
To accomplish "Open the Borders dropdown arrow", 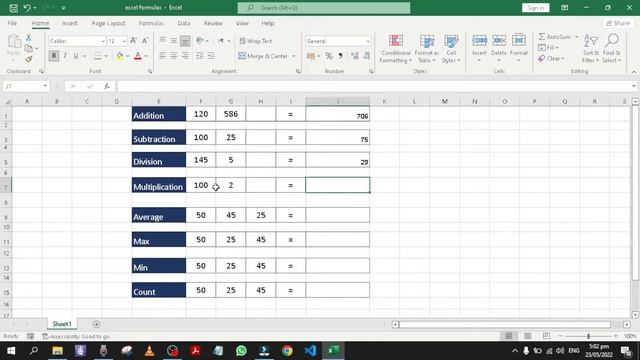I will pyautogui.click(x=106, y=56).
